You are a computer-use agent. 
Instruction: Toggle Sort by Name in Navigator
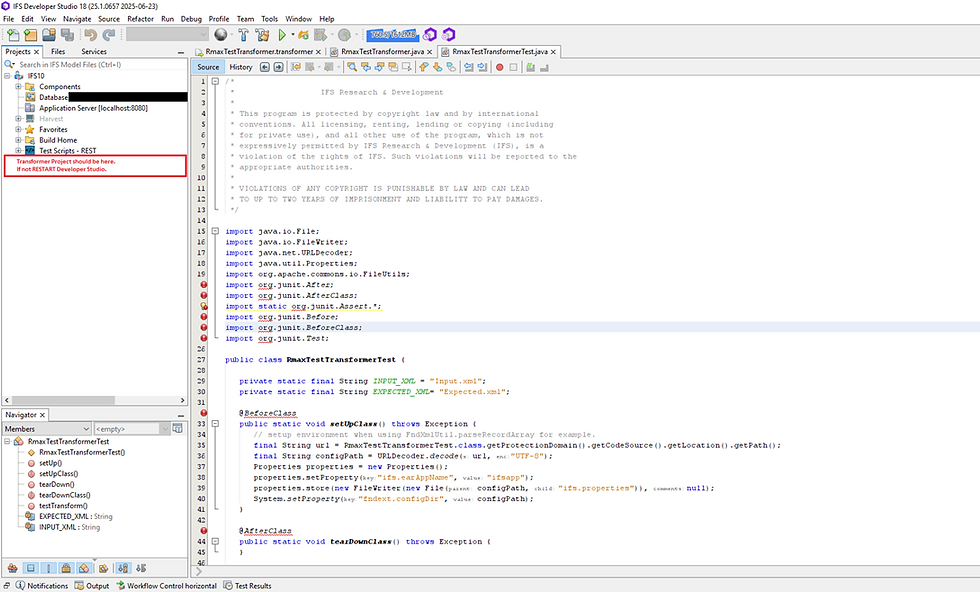123,568
